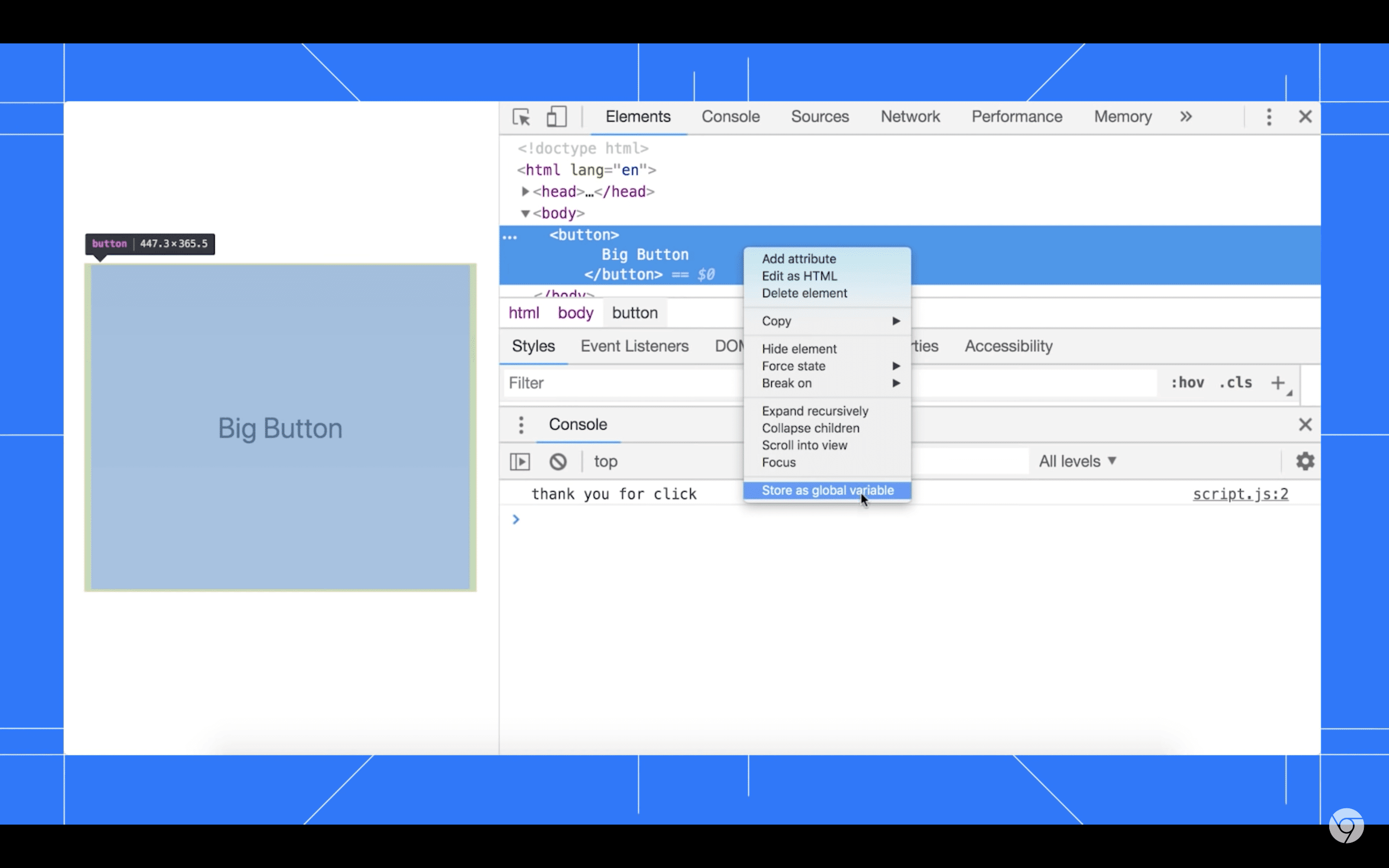Click the Console panel tab

pos(731,116)
